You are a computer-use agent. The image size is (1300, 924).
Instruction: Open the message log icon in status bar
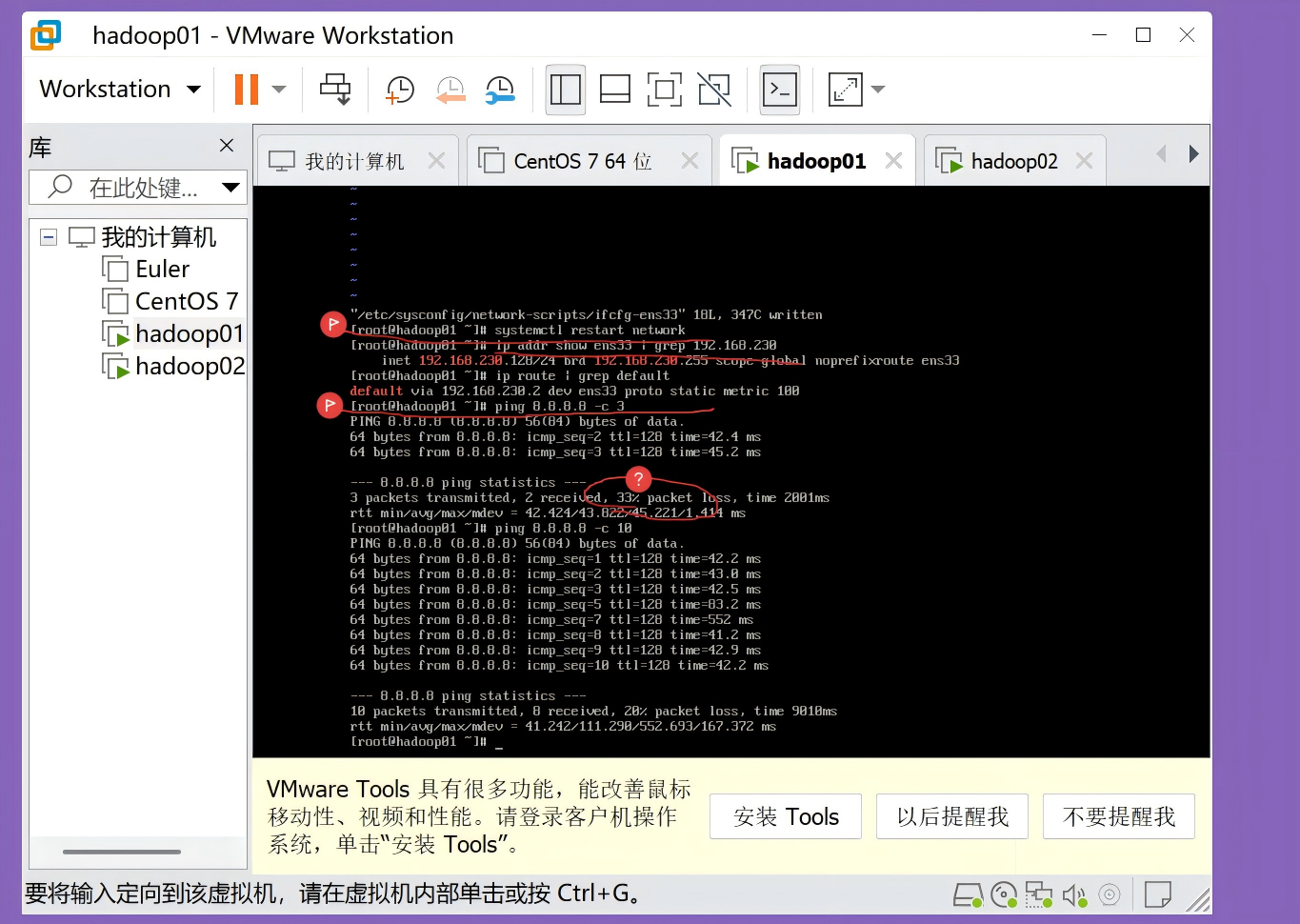click(1158, 894)
